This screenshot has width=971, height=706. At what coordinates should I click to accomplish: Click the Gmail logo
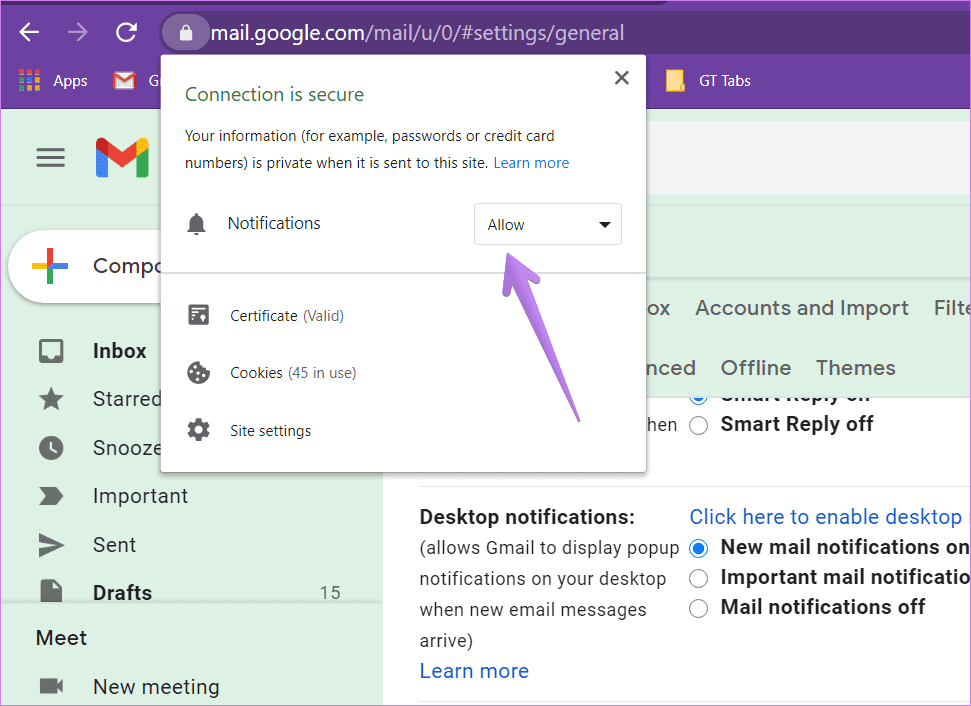pyautogui.click(x=122, y=157)
